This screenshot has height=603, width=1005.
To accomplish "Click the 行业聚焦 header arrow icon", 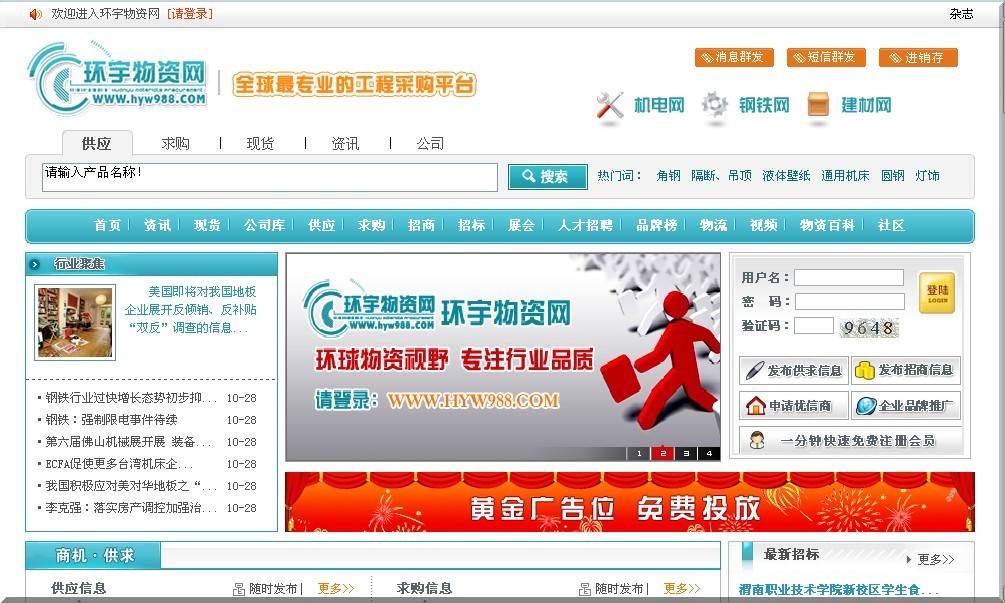I will (x=35, y=264).
